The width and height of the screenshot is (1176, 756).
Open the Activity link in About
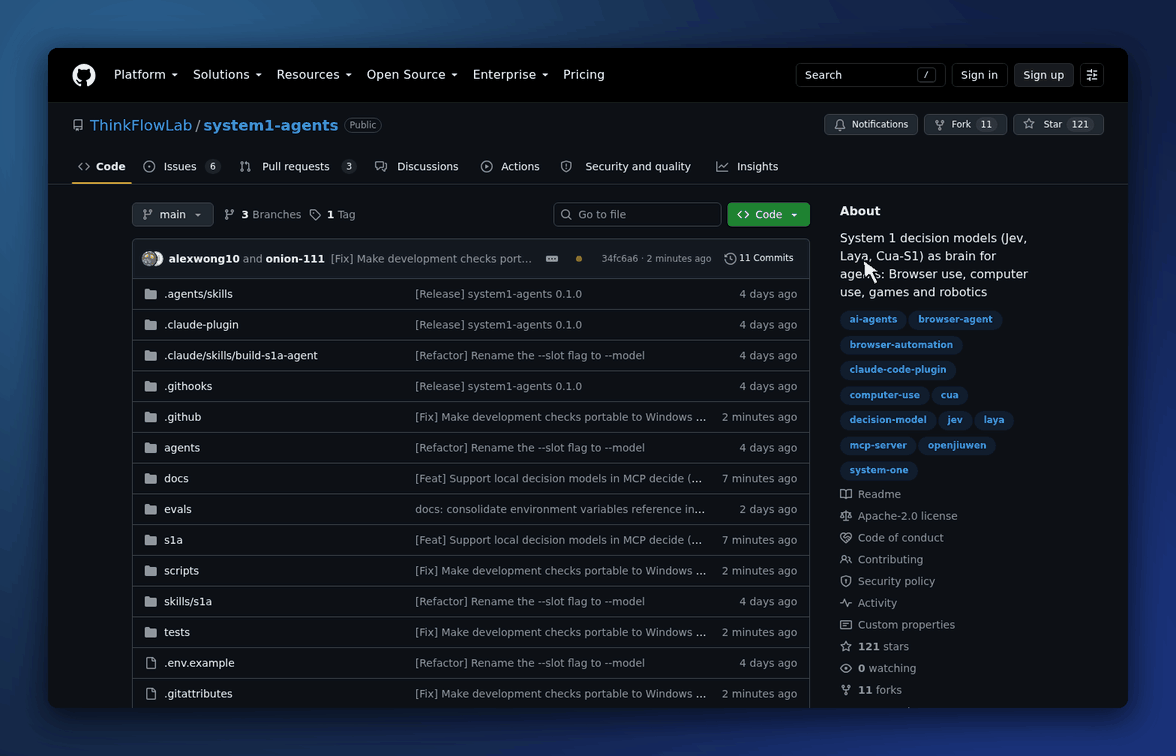(x=868, y=603)
